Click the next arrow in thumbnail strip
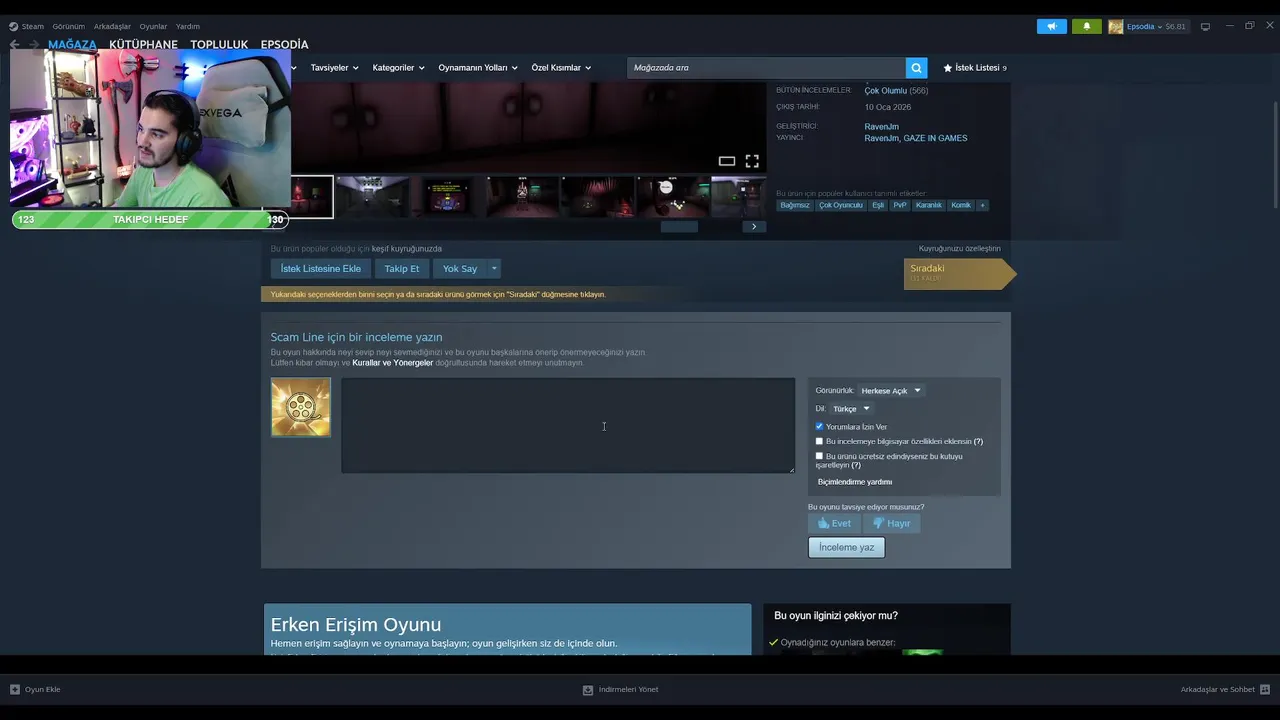1280x720 pixels. click(x=754, y=227)
